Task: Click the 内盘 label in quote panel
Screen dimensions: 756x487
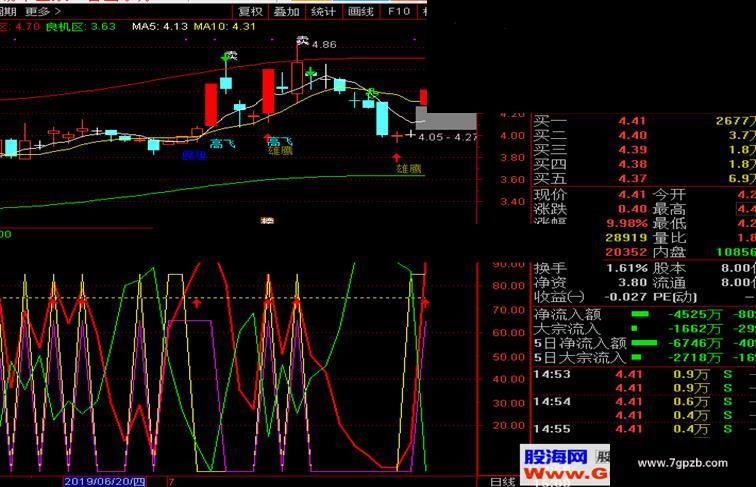Action: click(669, 252)
